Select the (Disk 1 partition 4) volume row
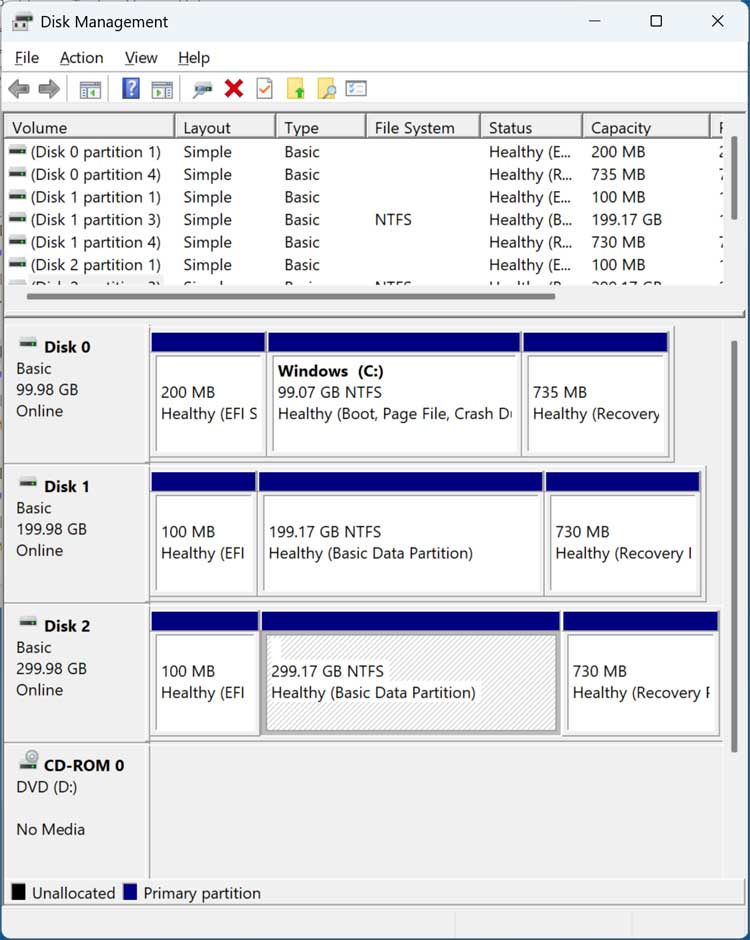Image resolution: width=750 pixels, height=940 pixels. [x=364, y=243]
